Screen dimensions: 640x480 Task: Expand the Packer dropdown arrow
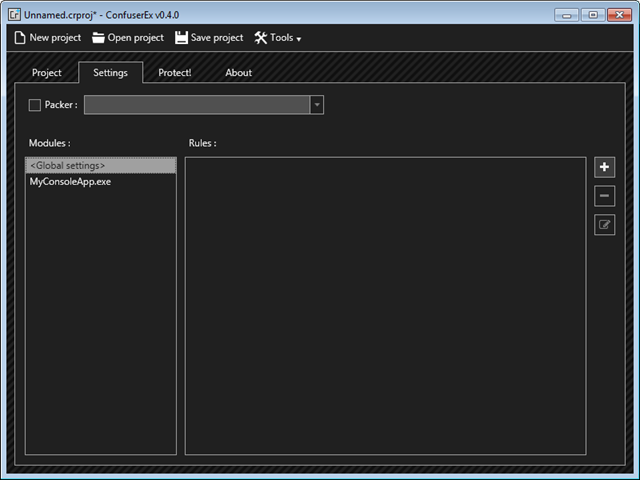[316, 105]
